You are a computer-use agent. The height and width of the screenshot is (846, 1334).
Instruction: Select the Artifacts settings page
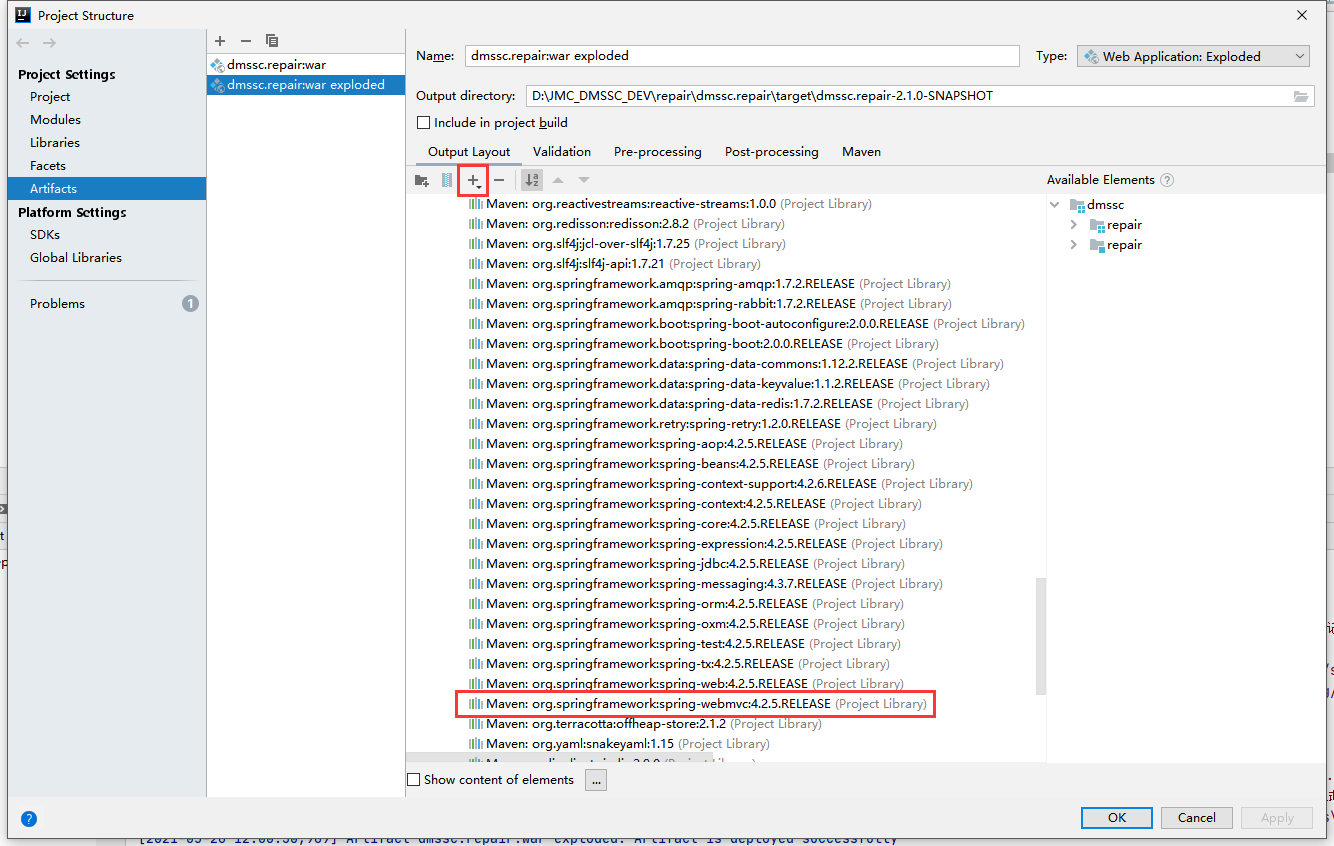106,189
